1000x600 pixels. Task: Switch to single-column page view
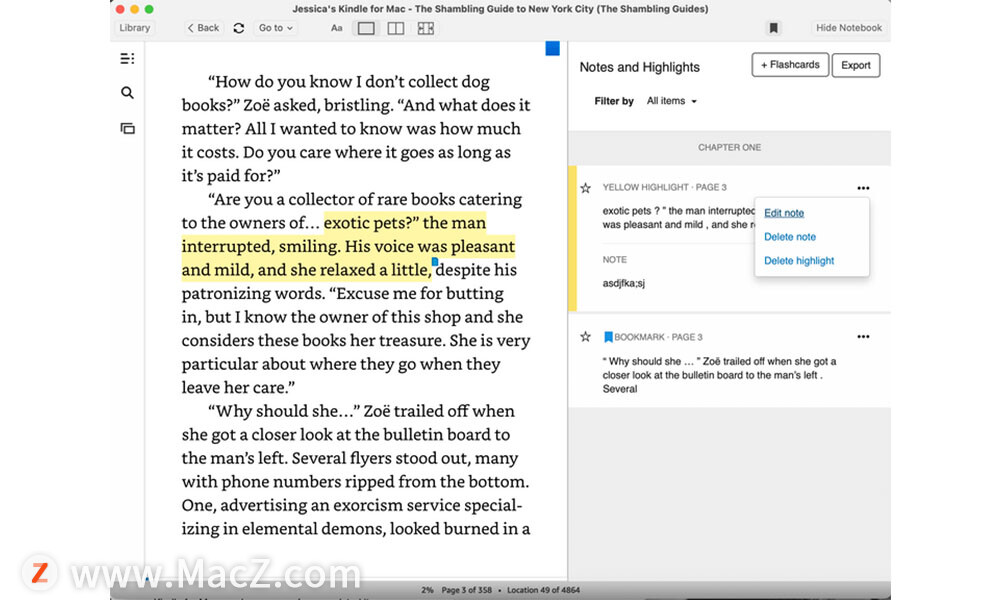click(x=366, y=28)
